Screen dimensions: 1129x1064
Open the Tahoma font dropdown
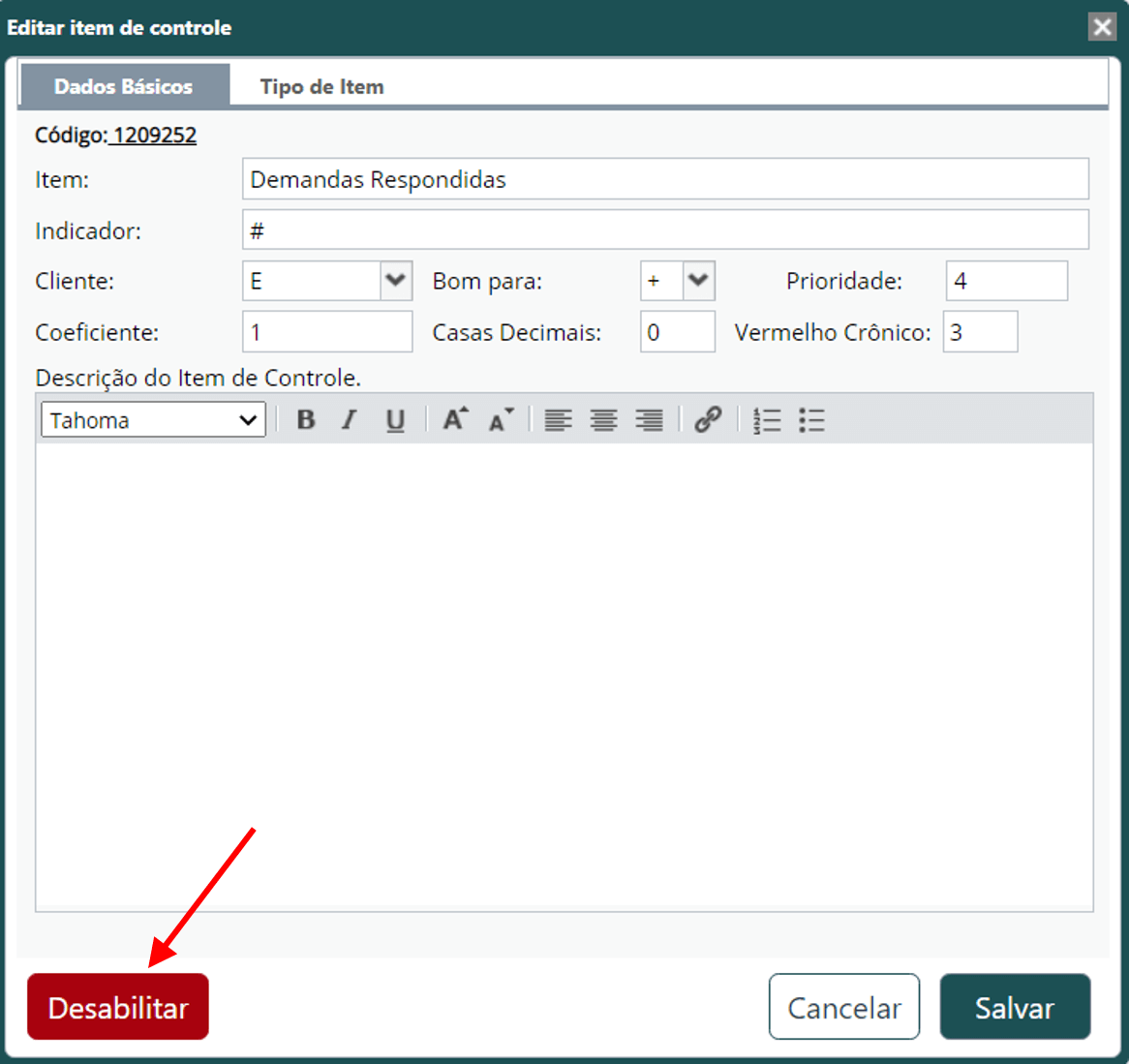point(153,420)
